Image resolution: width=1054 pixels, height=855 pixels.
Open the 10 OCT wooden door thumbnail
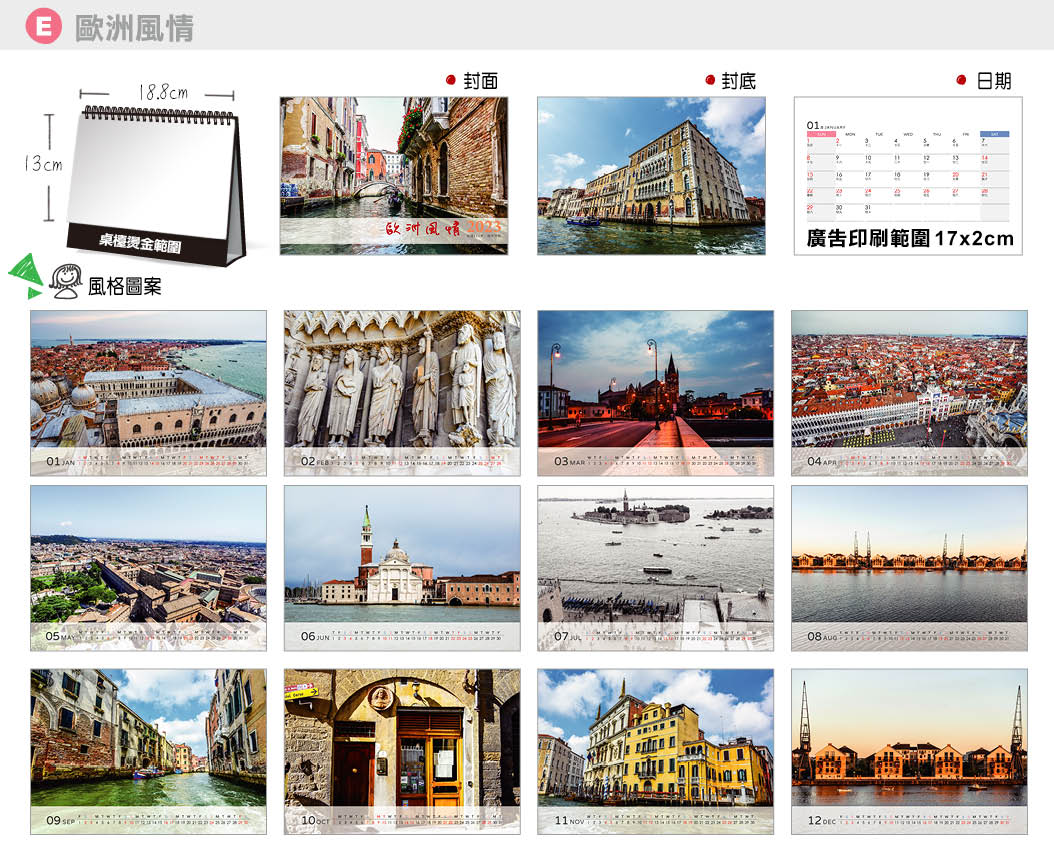402,751
